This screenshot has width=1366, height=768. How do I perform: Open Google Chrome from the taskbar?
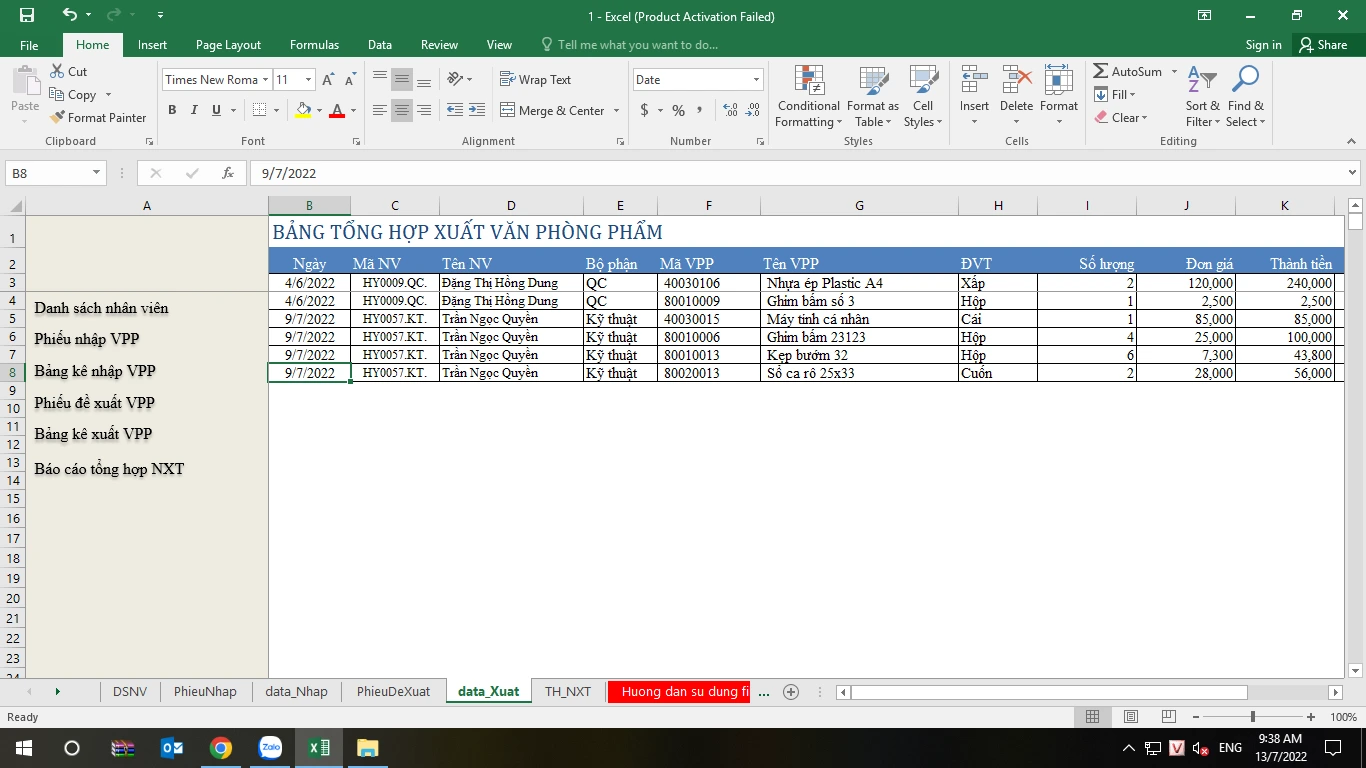coord(221,748)
